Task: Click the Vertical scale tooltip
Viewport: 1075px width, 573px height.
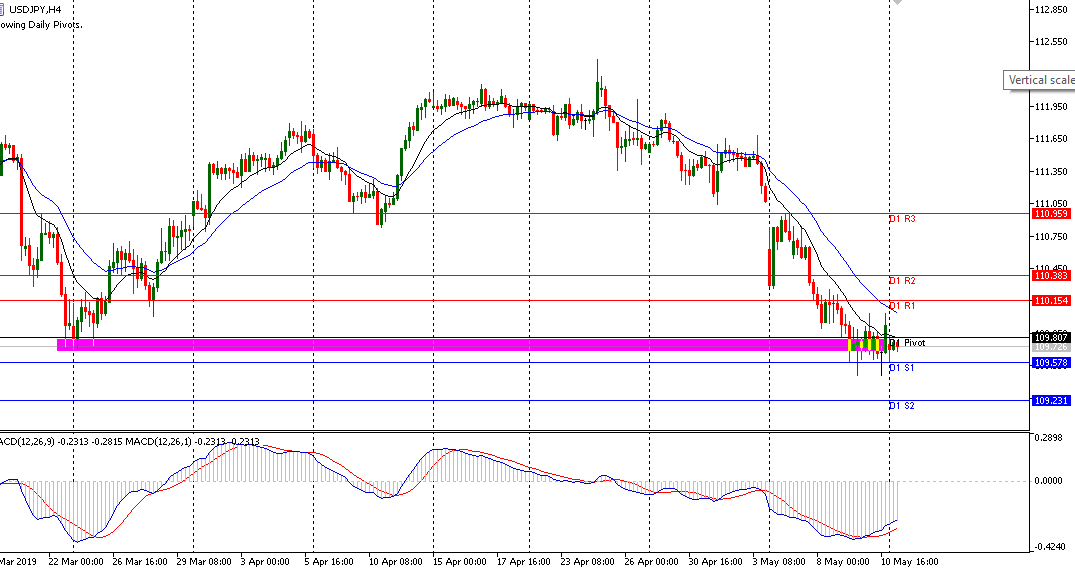Action: point(1040,80)
